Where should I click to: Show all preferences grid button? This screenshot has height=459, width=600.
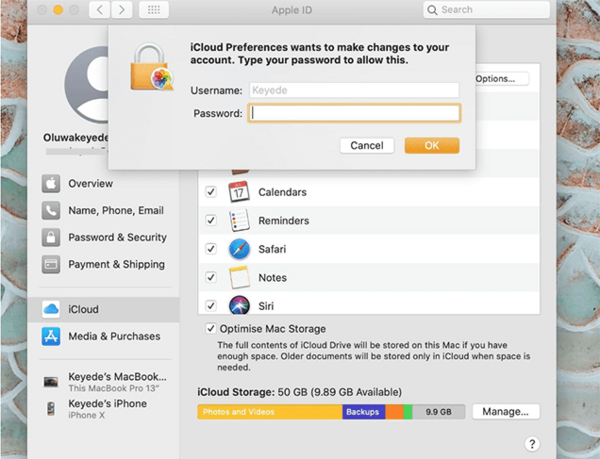(x=154, y=10)
